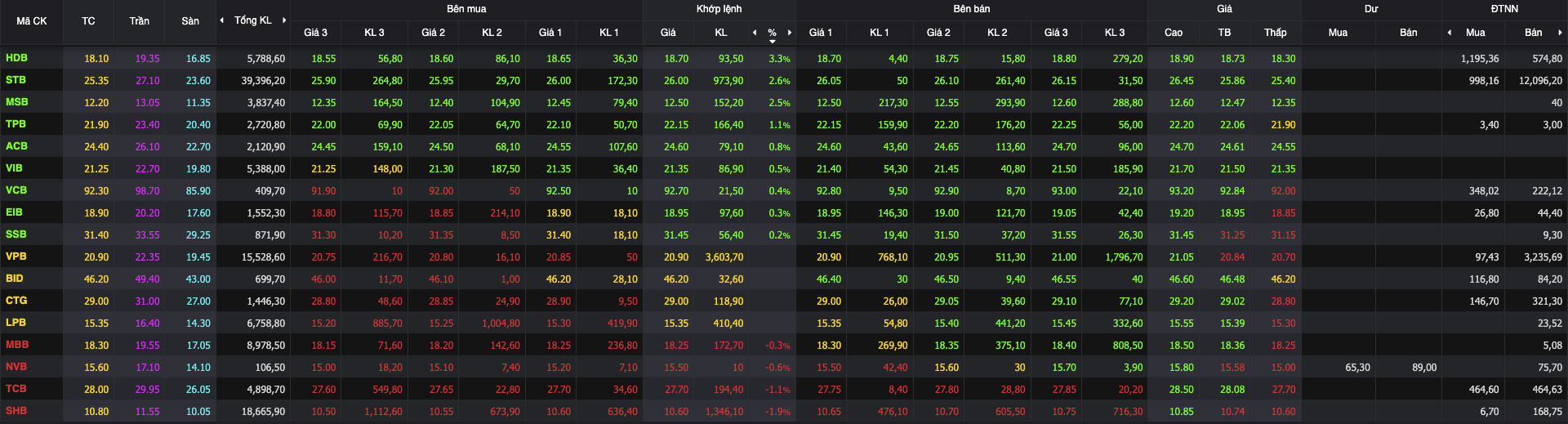Click NVB Dư Mua value 65,30
The width and height of the screenshot is (1568, 424).
[x=1357, y=368]
